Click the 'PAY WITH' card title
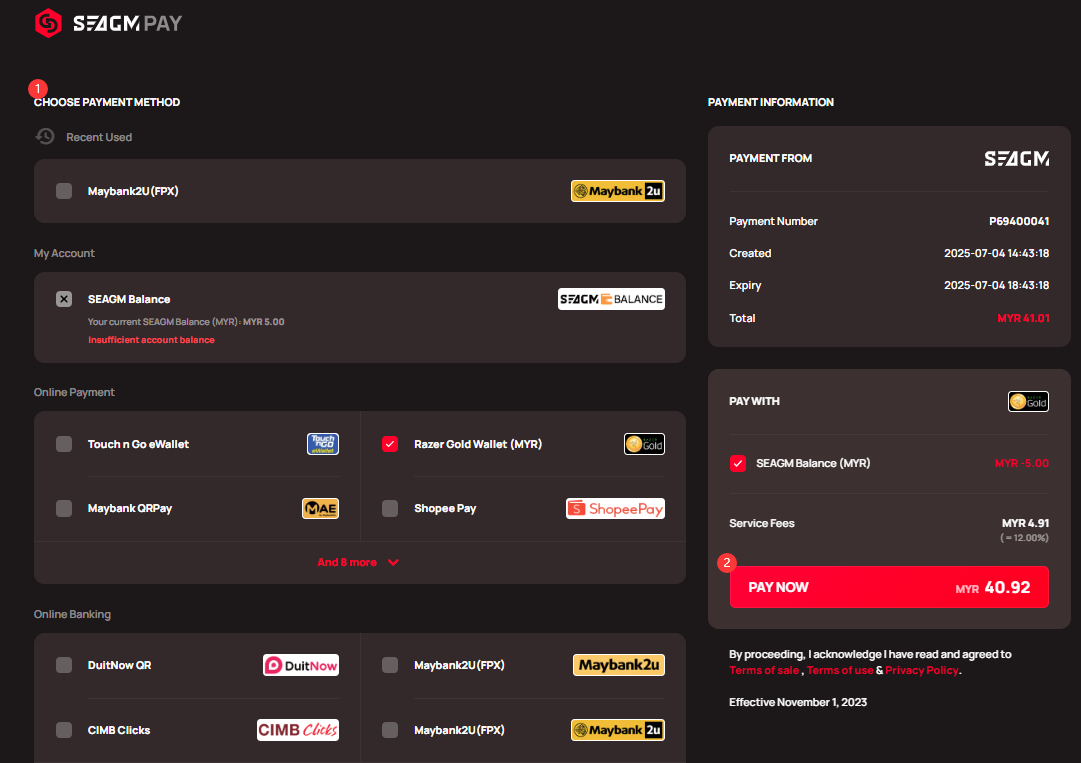 754,401
